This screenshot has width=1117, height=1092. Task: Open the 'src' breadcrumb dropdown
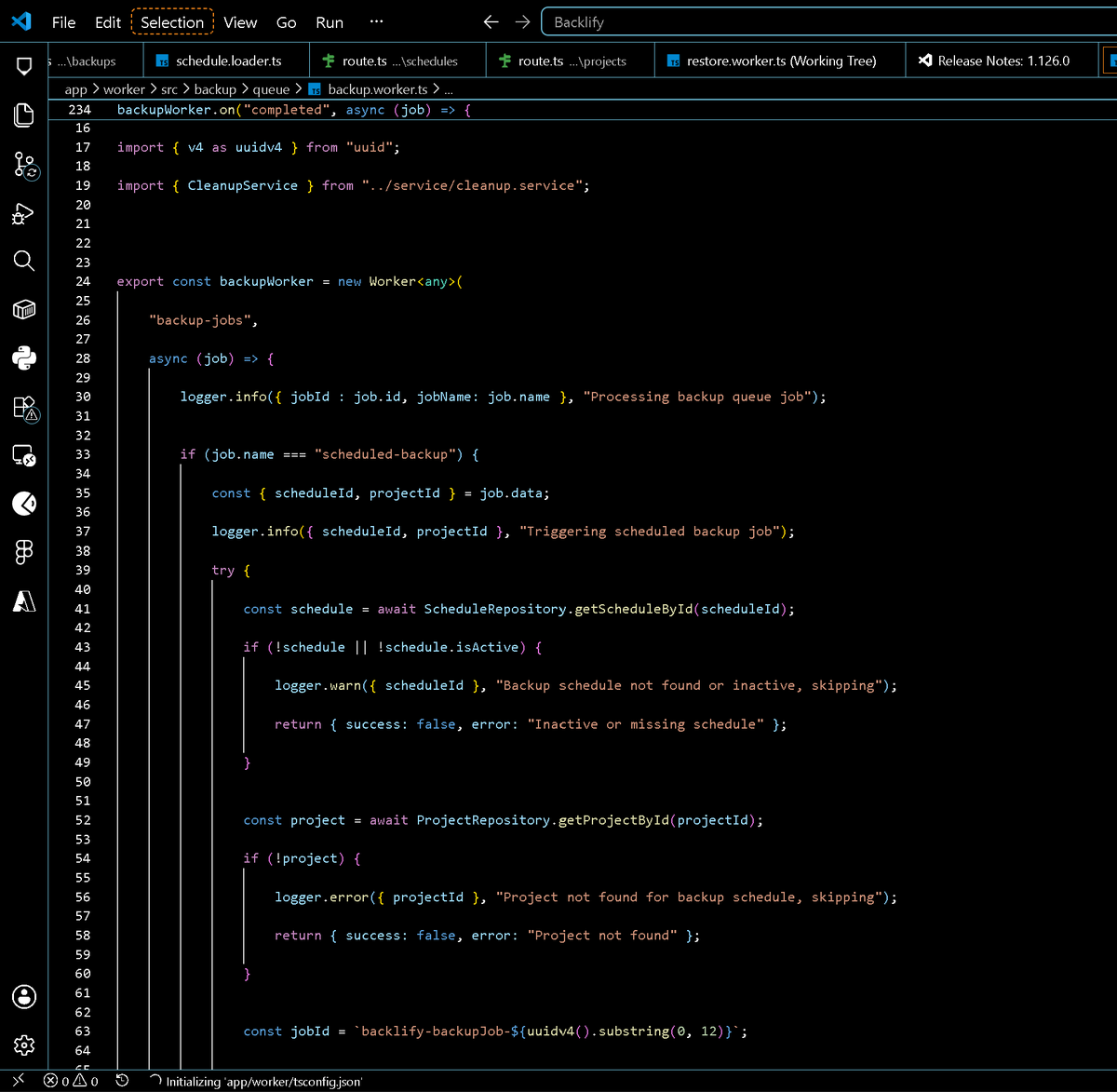pos(168,89)
